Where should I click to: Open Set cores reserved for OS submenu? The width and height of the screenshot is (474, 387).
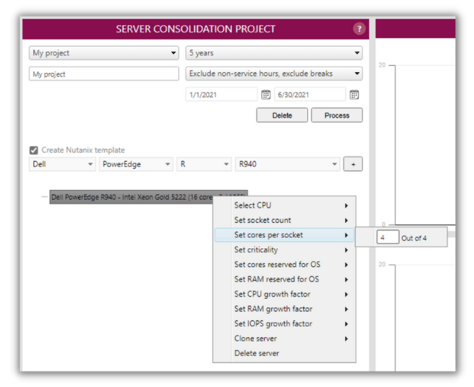click(x=284, y=264)
